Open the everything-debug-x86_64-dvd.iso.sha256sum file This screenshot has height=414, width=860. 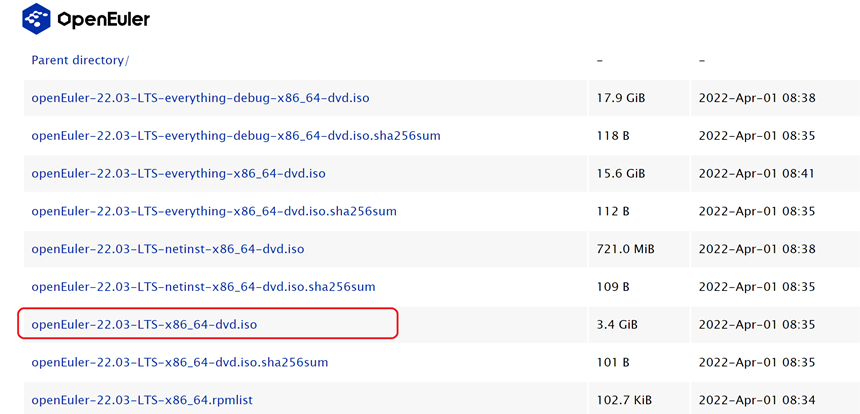pyautogui.click(x=236, y=135)
